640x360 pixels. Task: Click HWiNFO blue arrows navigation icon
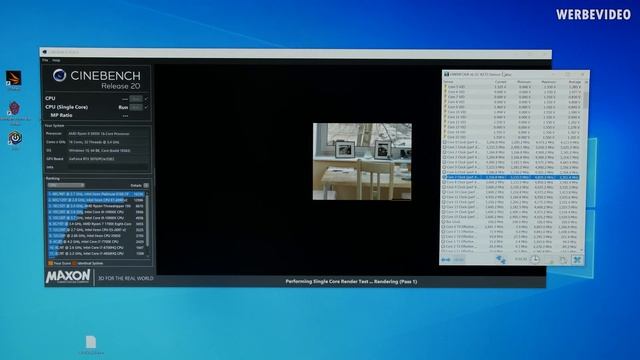pyautogui.click(x=445, y=260)
